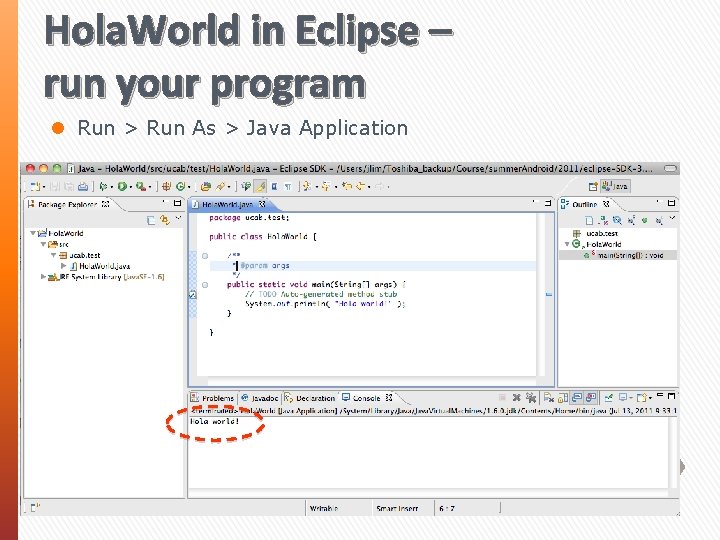Click the Save toolbar icon

pyautogui.click(x=55, y=186)
